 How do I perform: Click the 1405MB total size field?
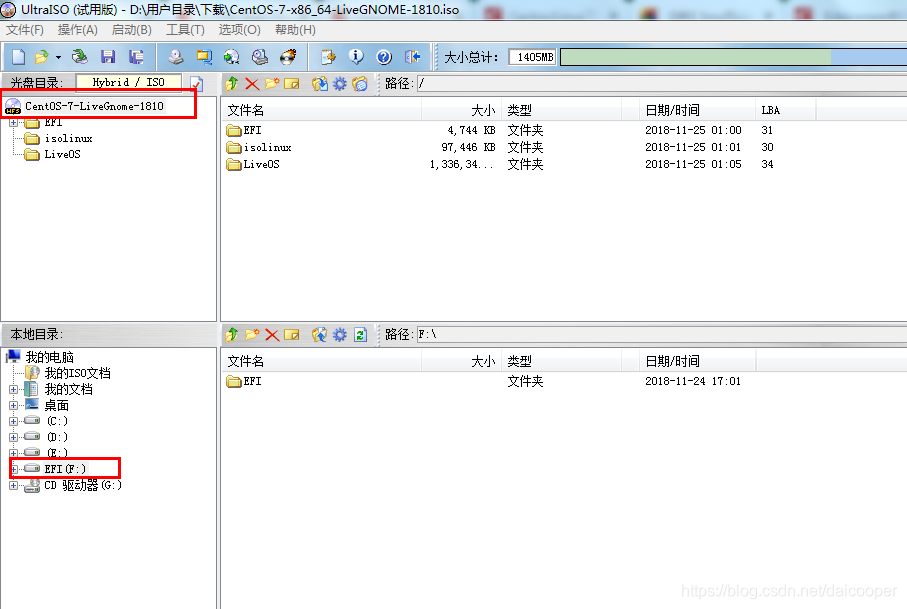[x=532, y=57]
